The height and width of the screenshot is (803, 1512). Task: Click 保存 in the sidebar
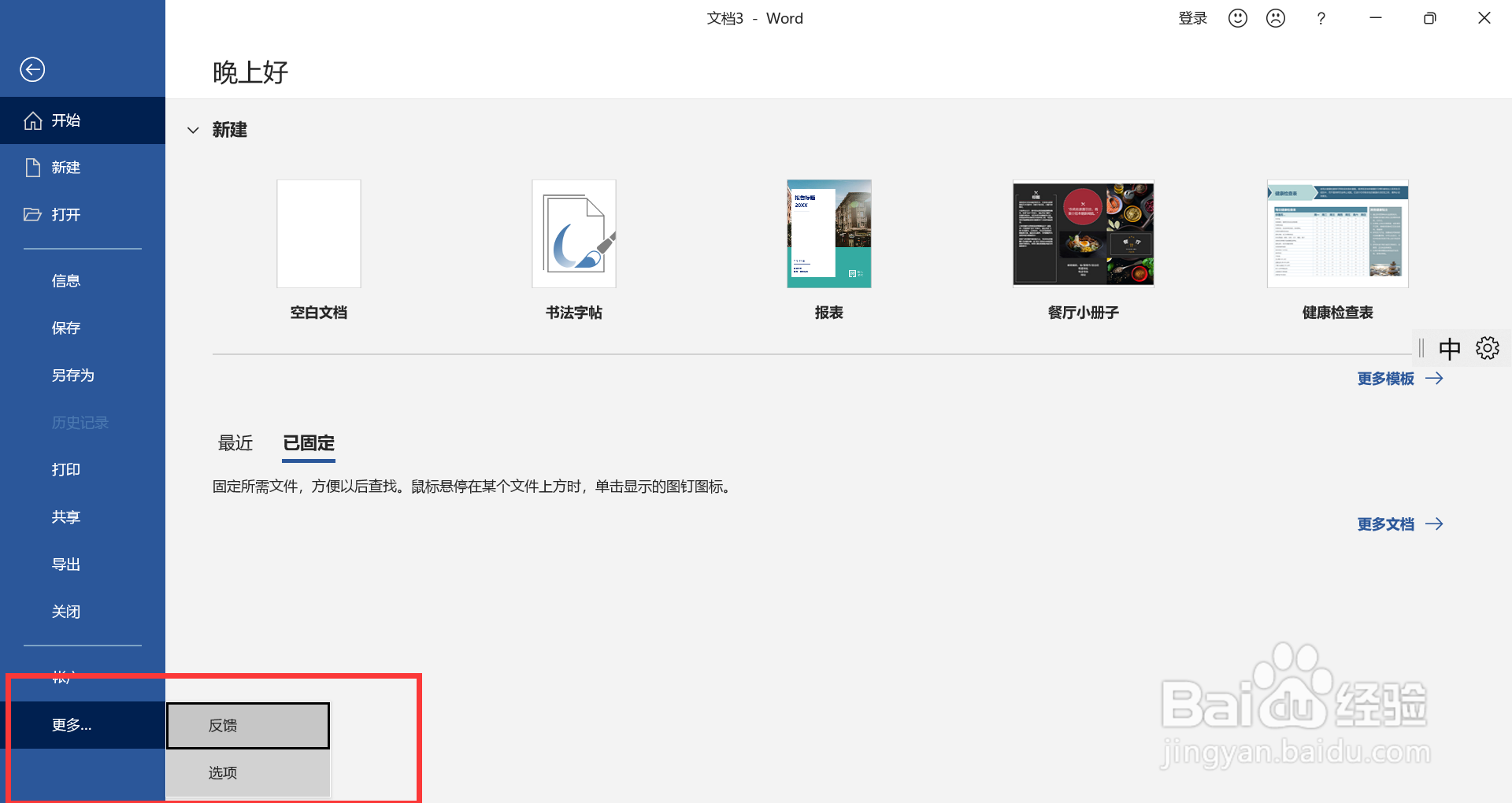(x=83, y=328)
